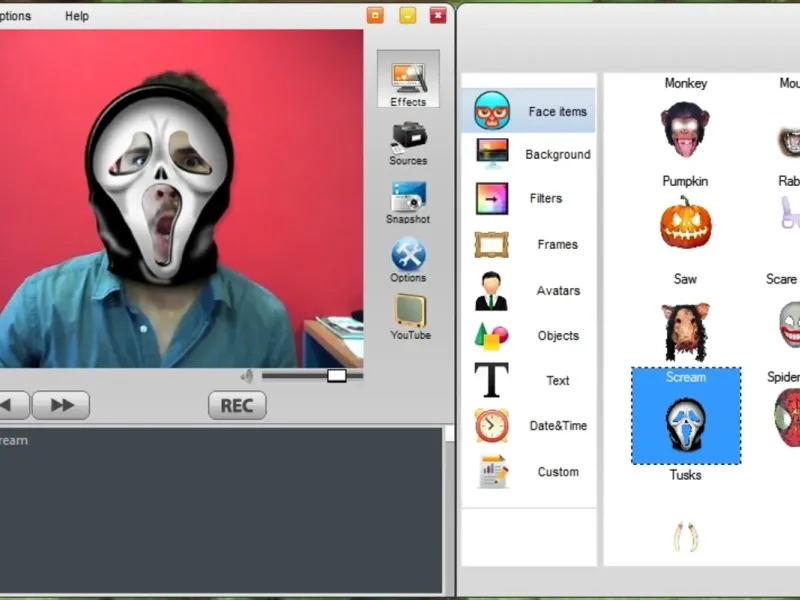Open the Help menu
The height and width of the screenshot is (600, 800).
click(x=77, y=16)
